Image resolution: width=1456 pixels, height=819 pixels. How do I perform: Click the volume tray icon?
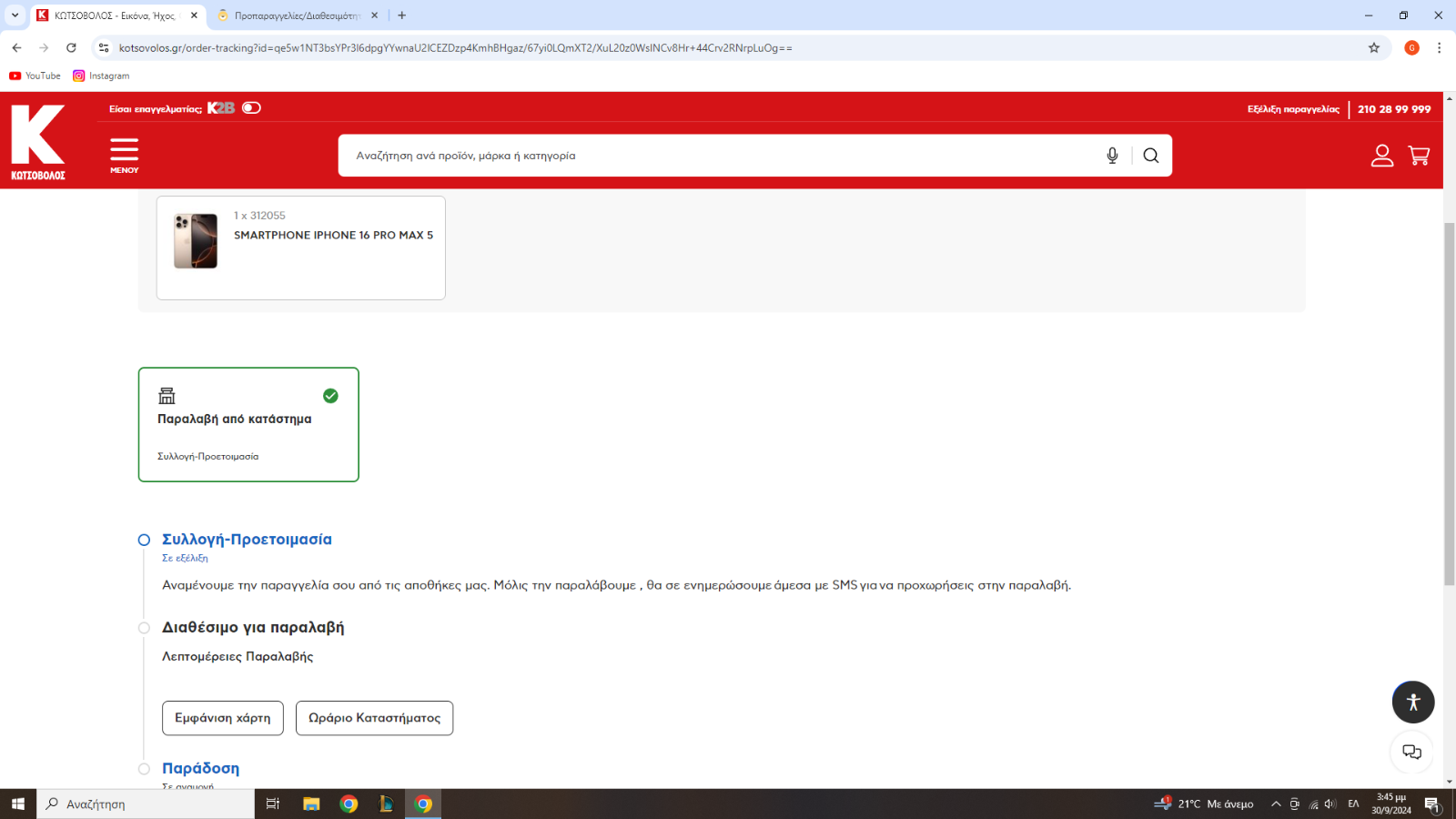click(1330, 804)
